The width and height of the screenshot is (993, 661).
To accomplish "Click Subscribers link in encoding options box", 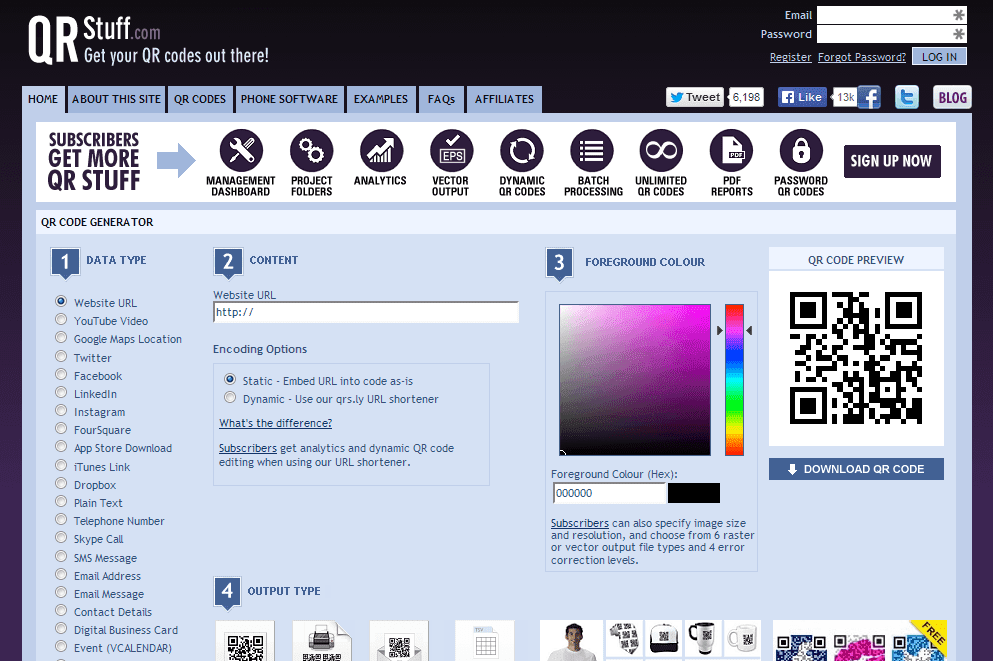I will point(248,448).
